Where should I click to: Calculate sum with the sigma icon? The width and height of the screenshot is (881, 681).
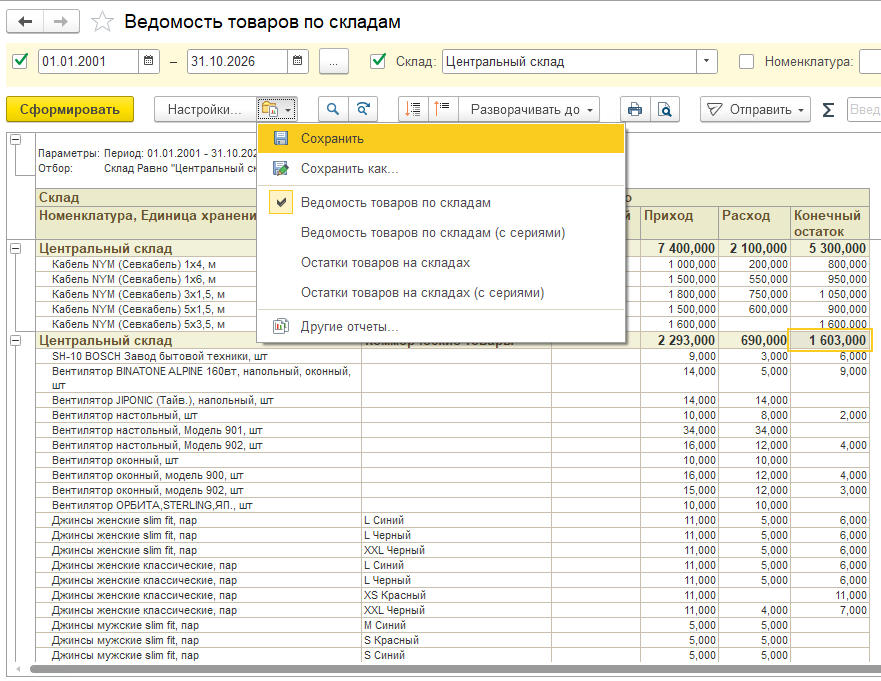point(828,110)
